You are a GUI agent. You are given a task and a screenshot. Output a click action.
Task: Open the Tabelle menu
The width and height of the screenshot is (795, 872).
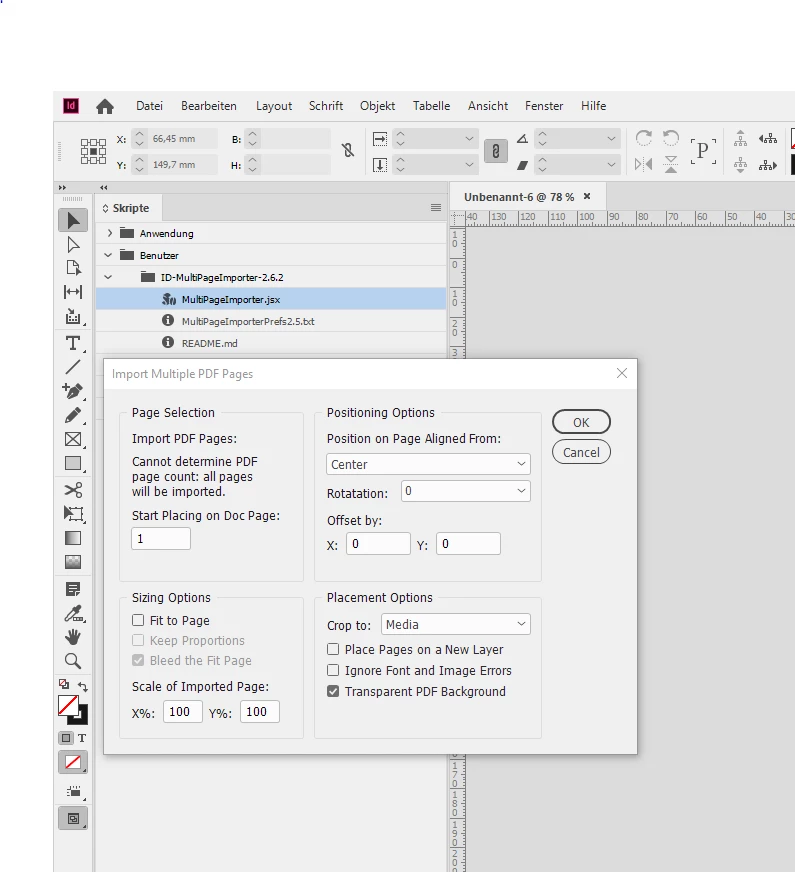click(x=431, y=106)
